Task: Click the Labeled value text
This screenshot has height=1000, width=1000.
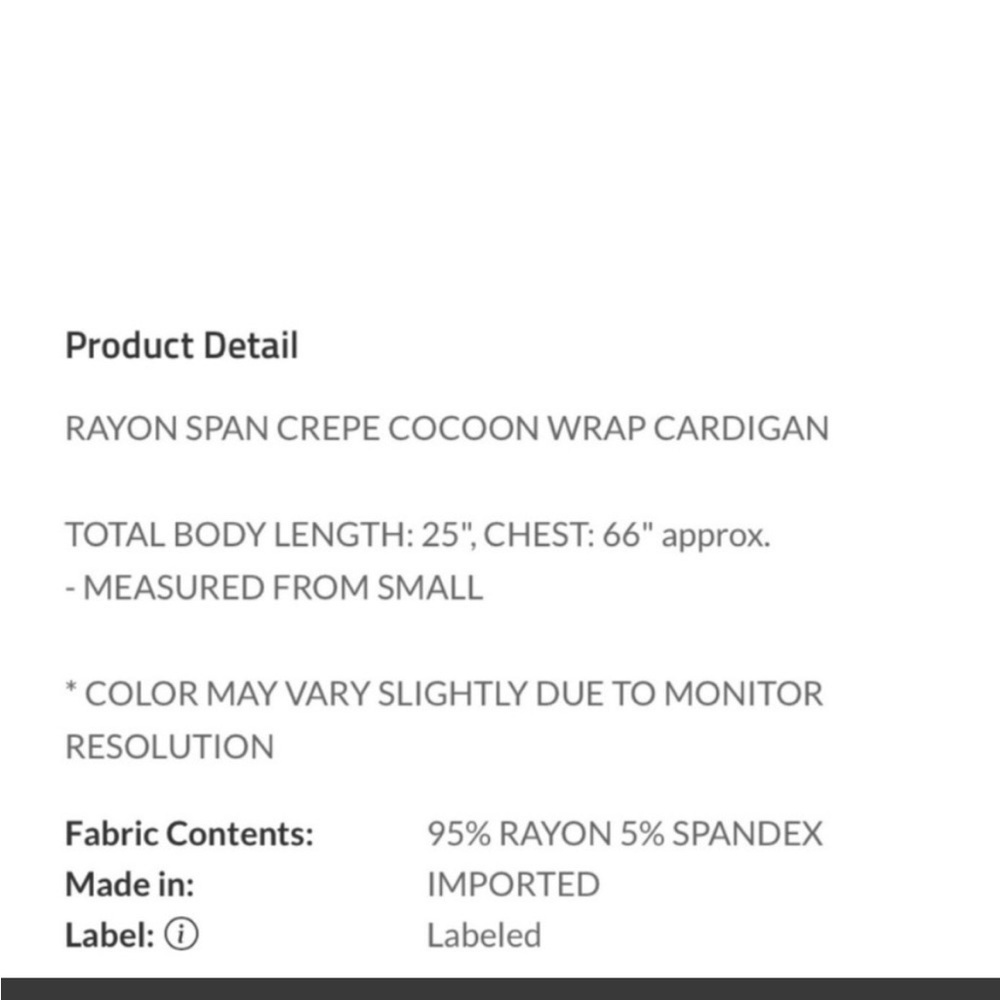Action: click(484, 936)
